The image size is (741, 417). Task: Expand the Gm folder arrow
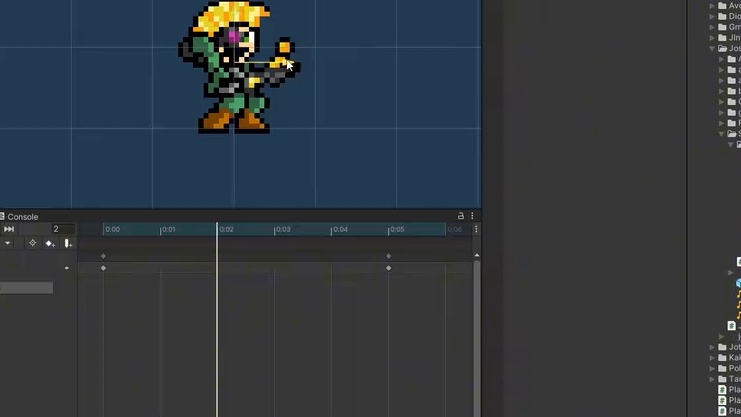(712, 27)
